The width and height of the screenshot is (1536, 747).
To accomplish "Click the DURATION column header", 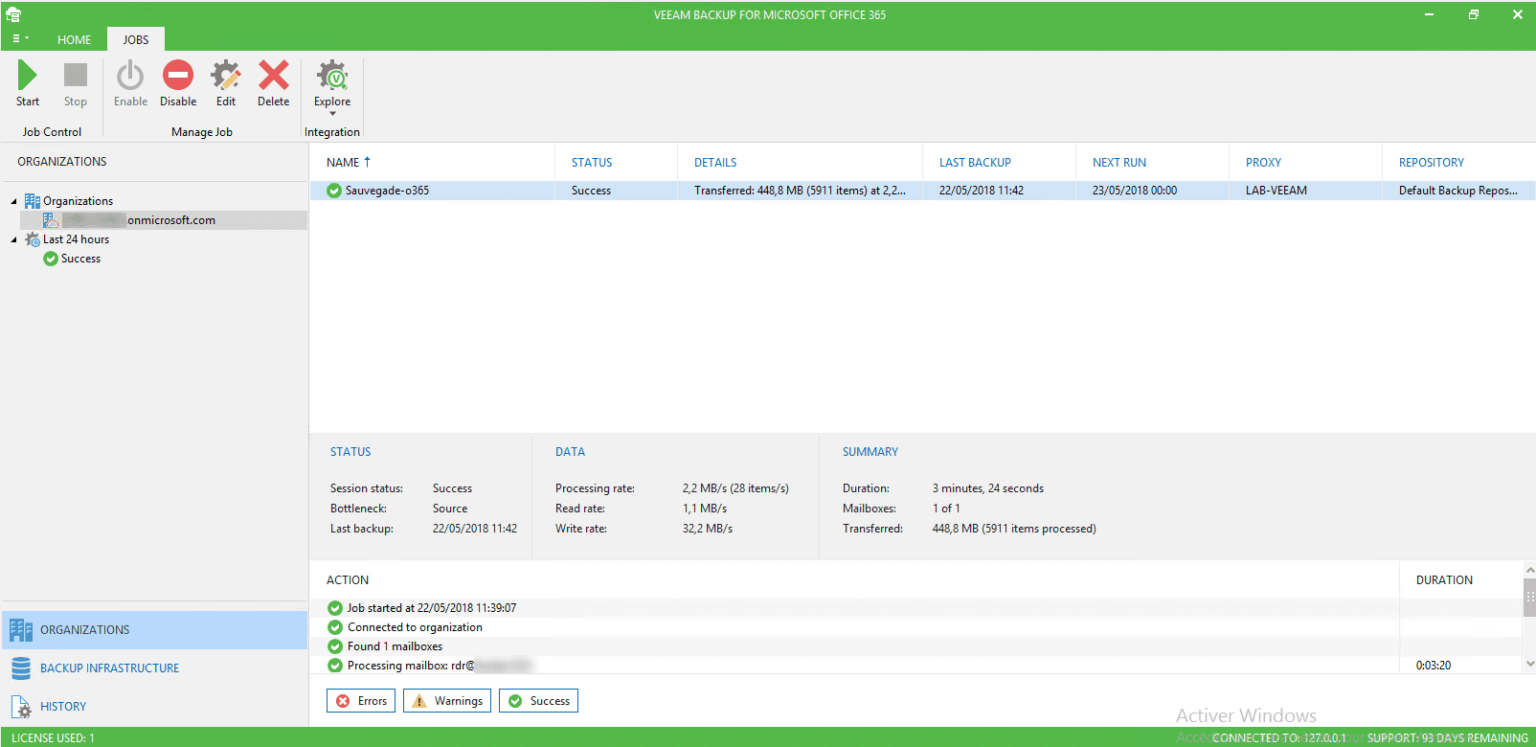I will 1444,580.
